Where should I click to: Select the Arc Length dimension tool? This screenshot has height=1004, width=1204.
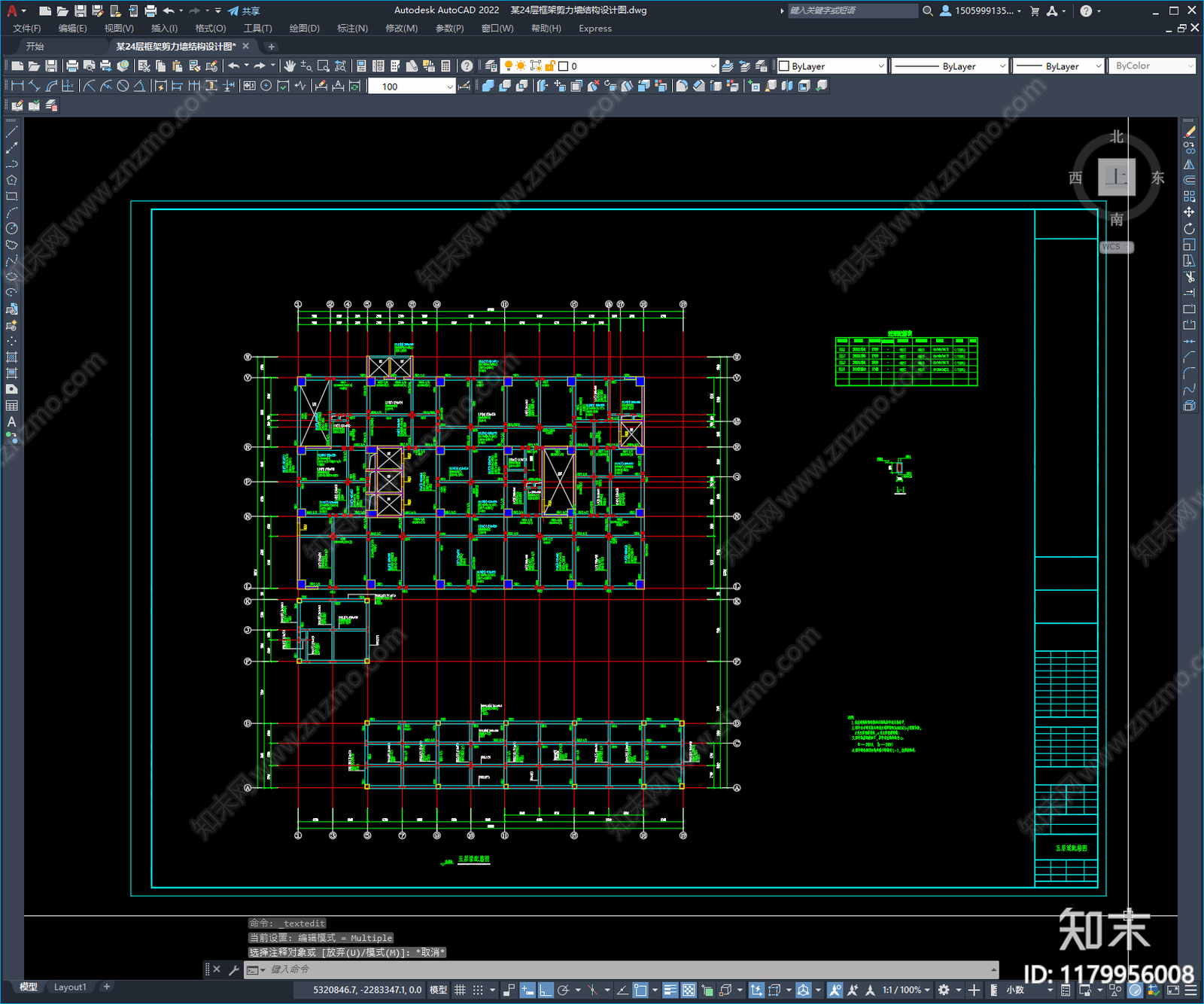click(x=51, y=86)
